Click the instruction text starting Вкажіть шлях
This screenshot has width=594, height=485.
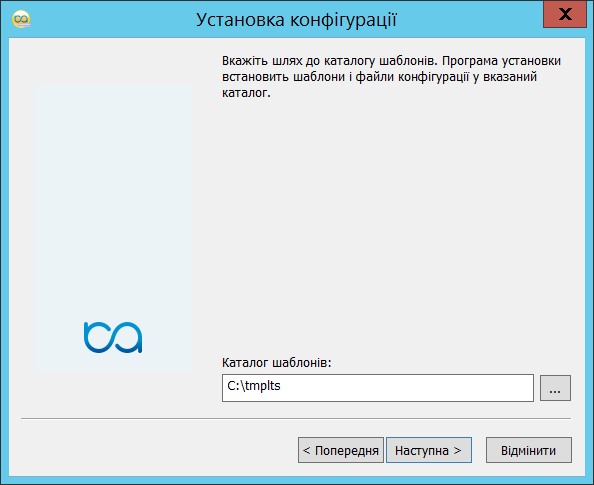click(391, 77)
